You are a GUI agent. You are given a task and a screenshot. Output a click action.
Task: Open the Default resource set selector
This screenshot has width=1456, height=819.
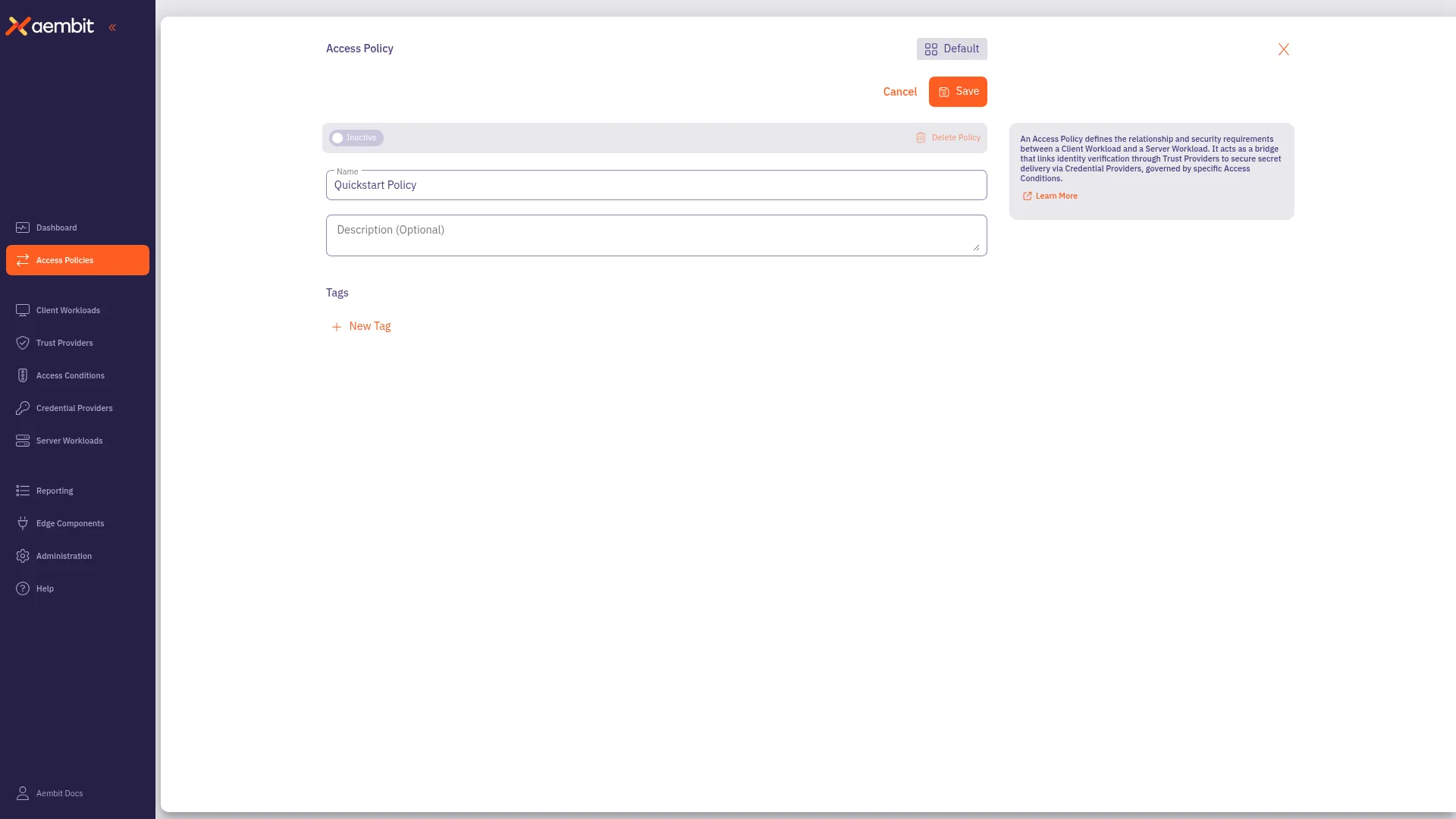(952, 49)
